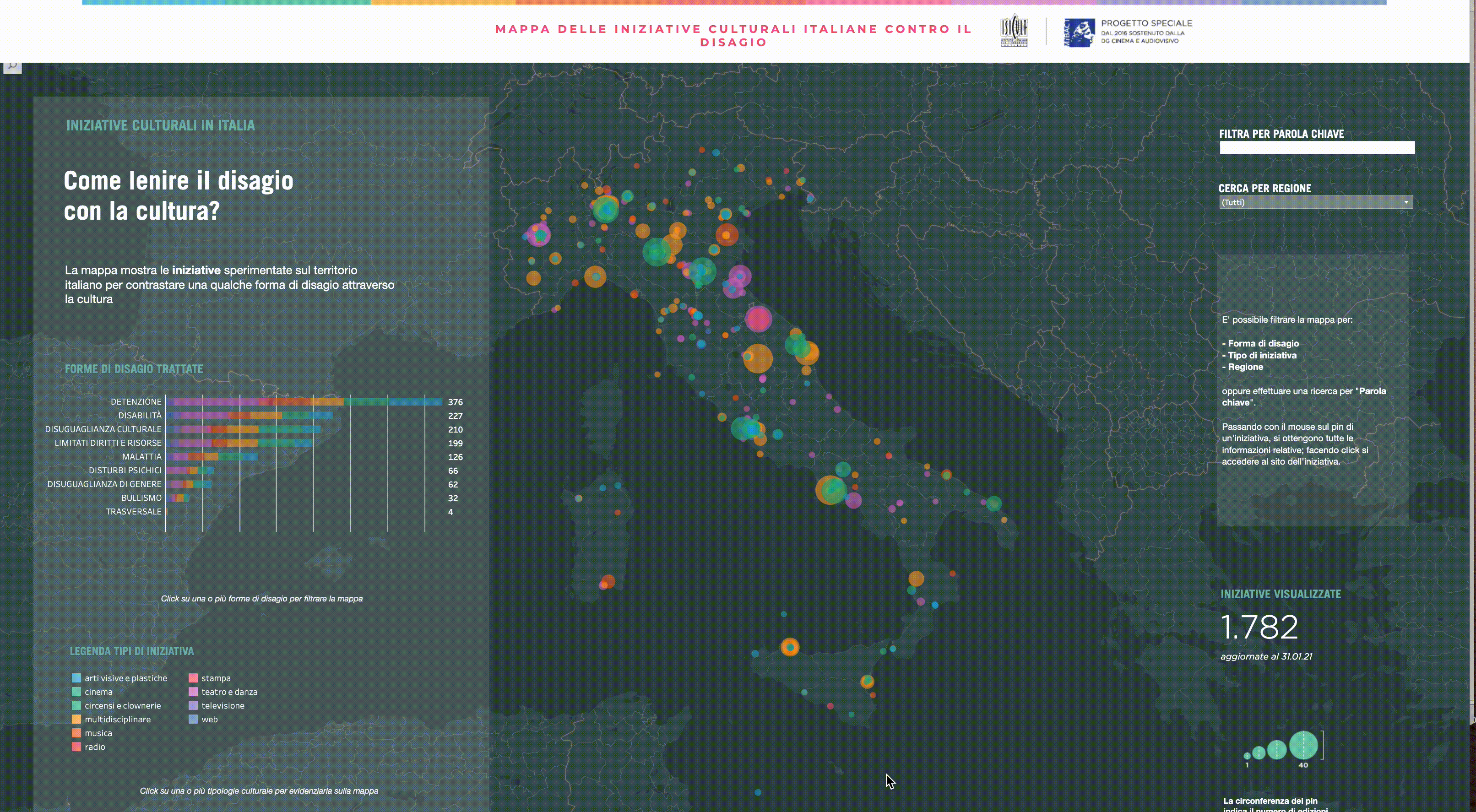Click the large orange pin near Naples
This screenshot has width=1476, height=812.
829,490
